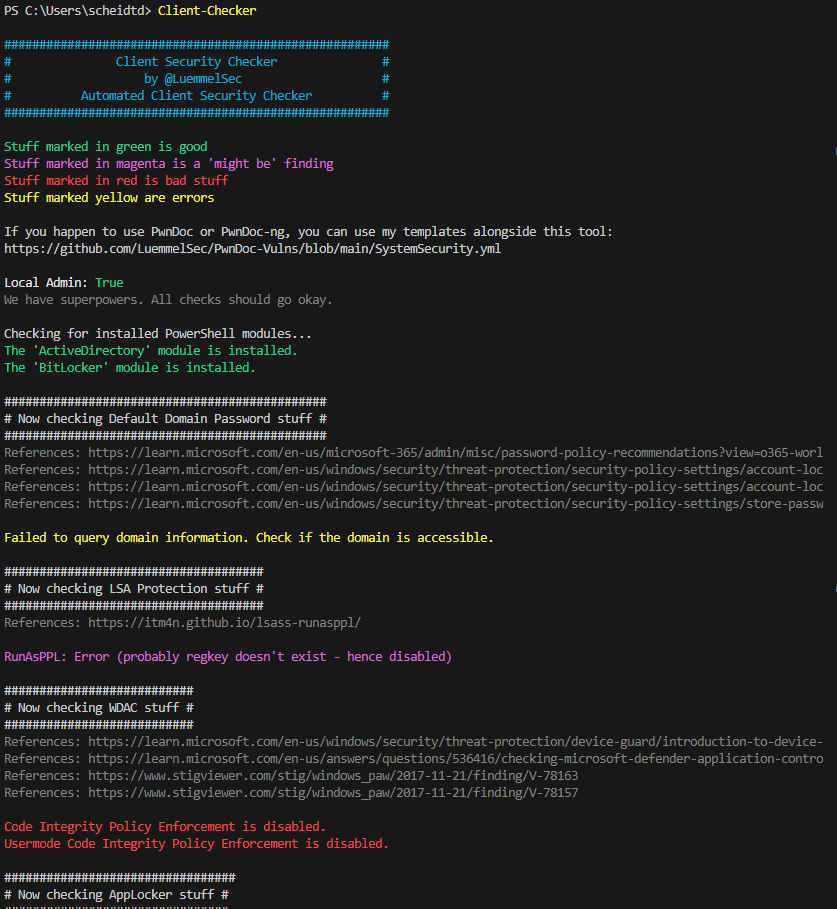Click 'Usermode Code Integrity Policy Enforcement is disabled.'
The height and width of the screenshot is (909, 837).
point(196,843)
